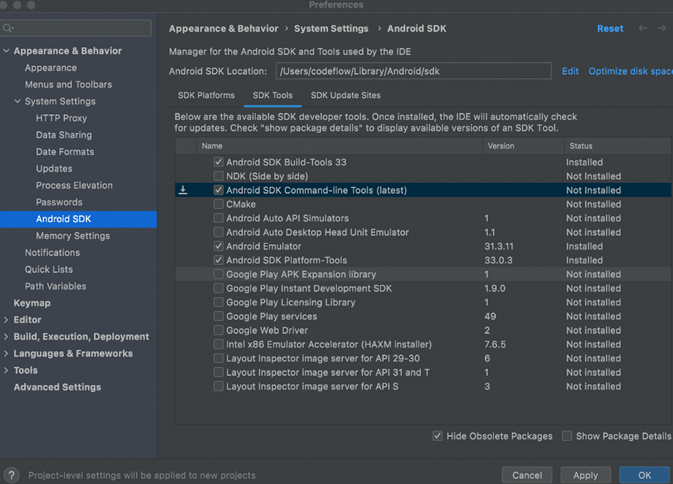The width and height of the screenshot is (673, 484).
Task: Click the download icon beside Command-line Tools
Action: [183, 190]
